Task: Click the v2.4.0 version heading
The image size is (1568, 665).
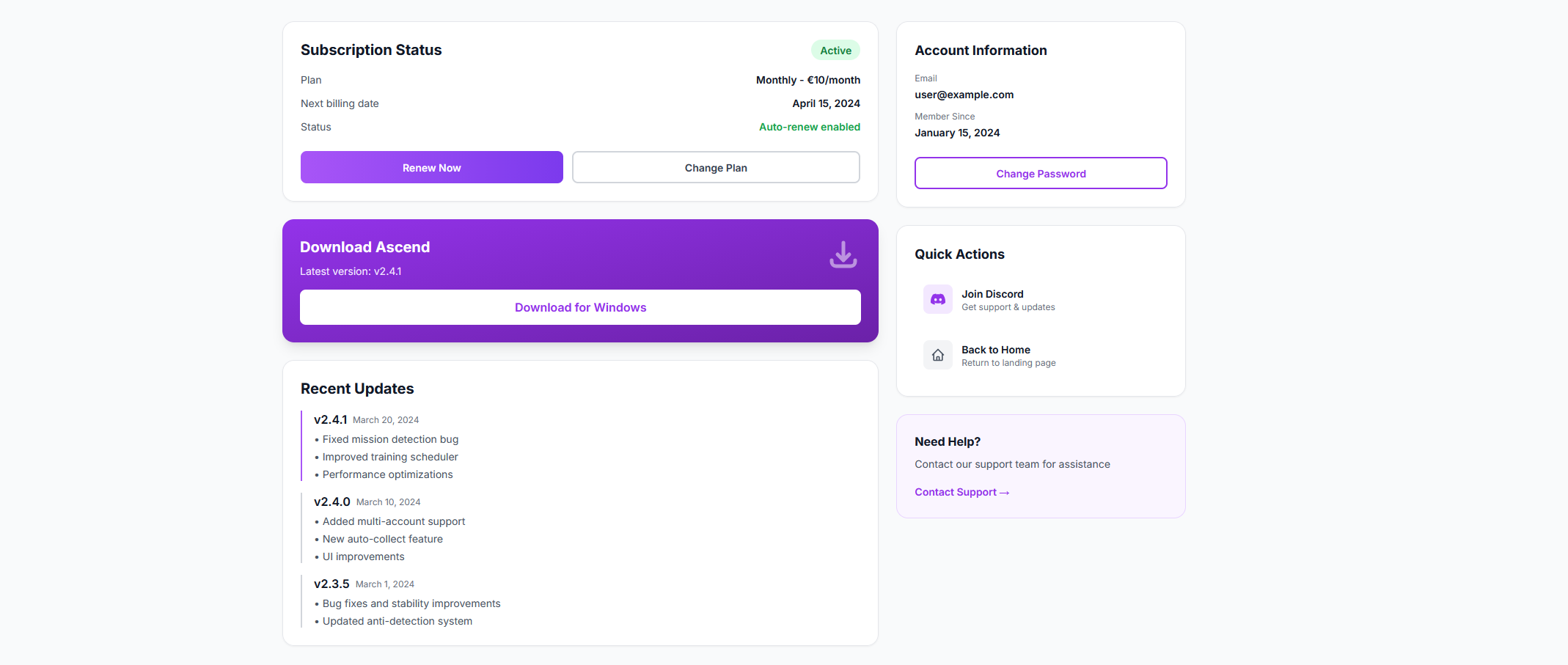Action: tap(332, 501)
